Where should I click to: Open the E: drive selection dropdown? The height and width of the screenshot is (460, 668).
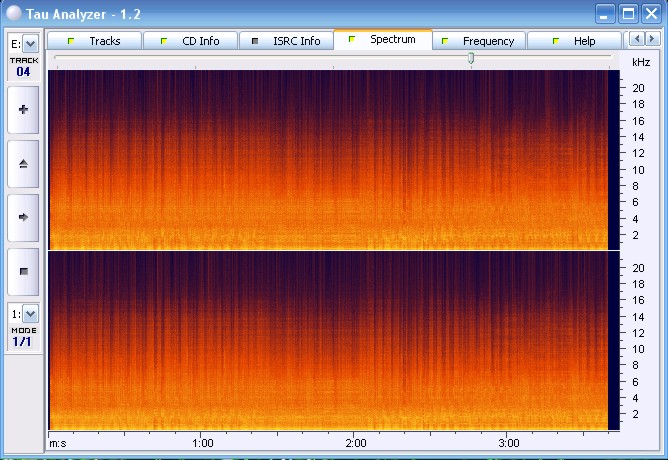(24, 44)
